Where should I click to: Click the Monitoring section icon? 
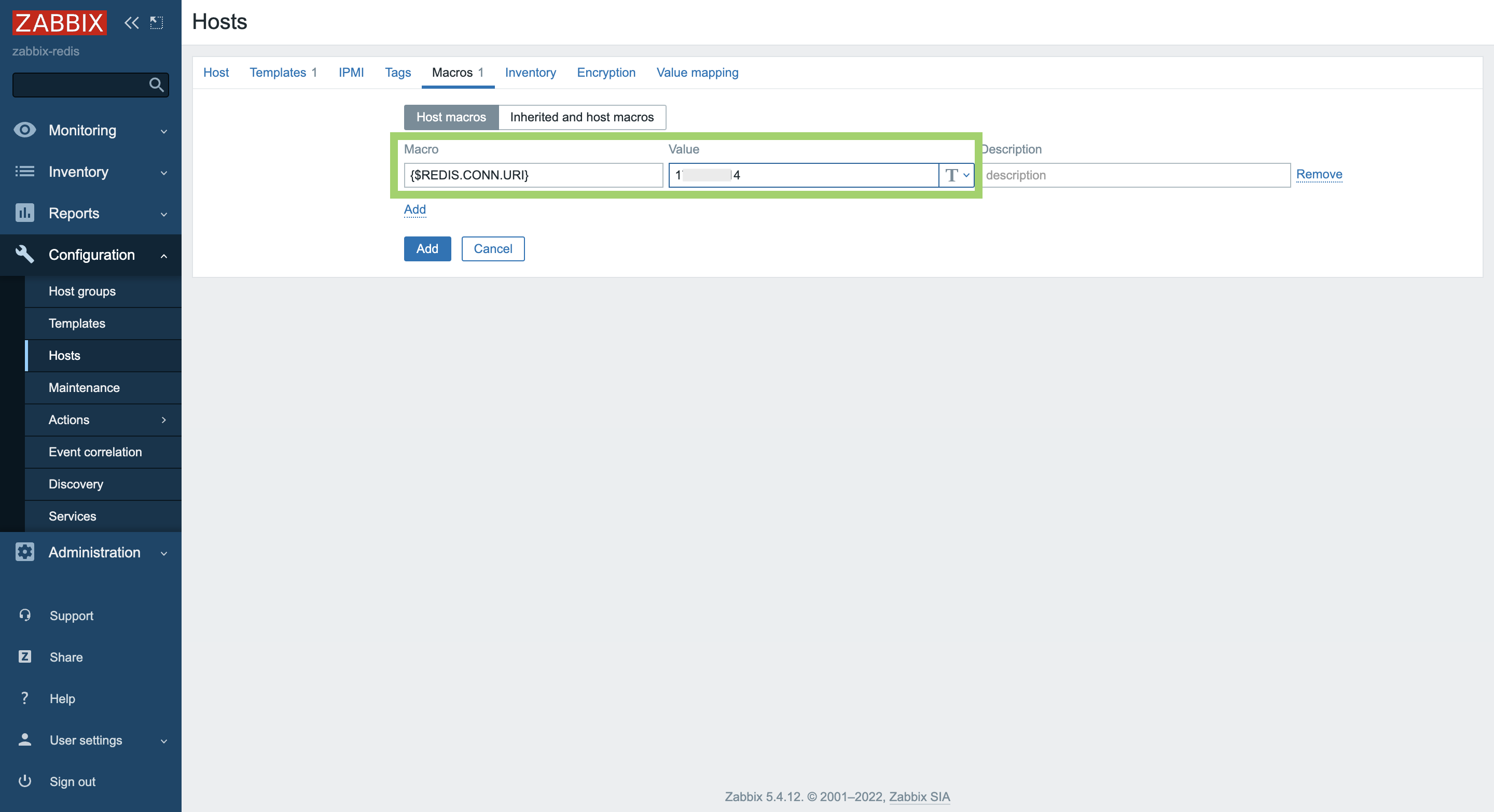coord(25,129)
